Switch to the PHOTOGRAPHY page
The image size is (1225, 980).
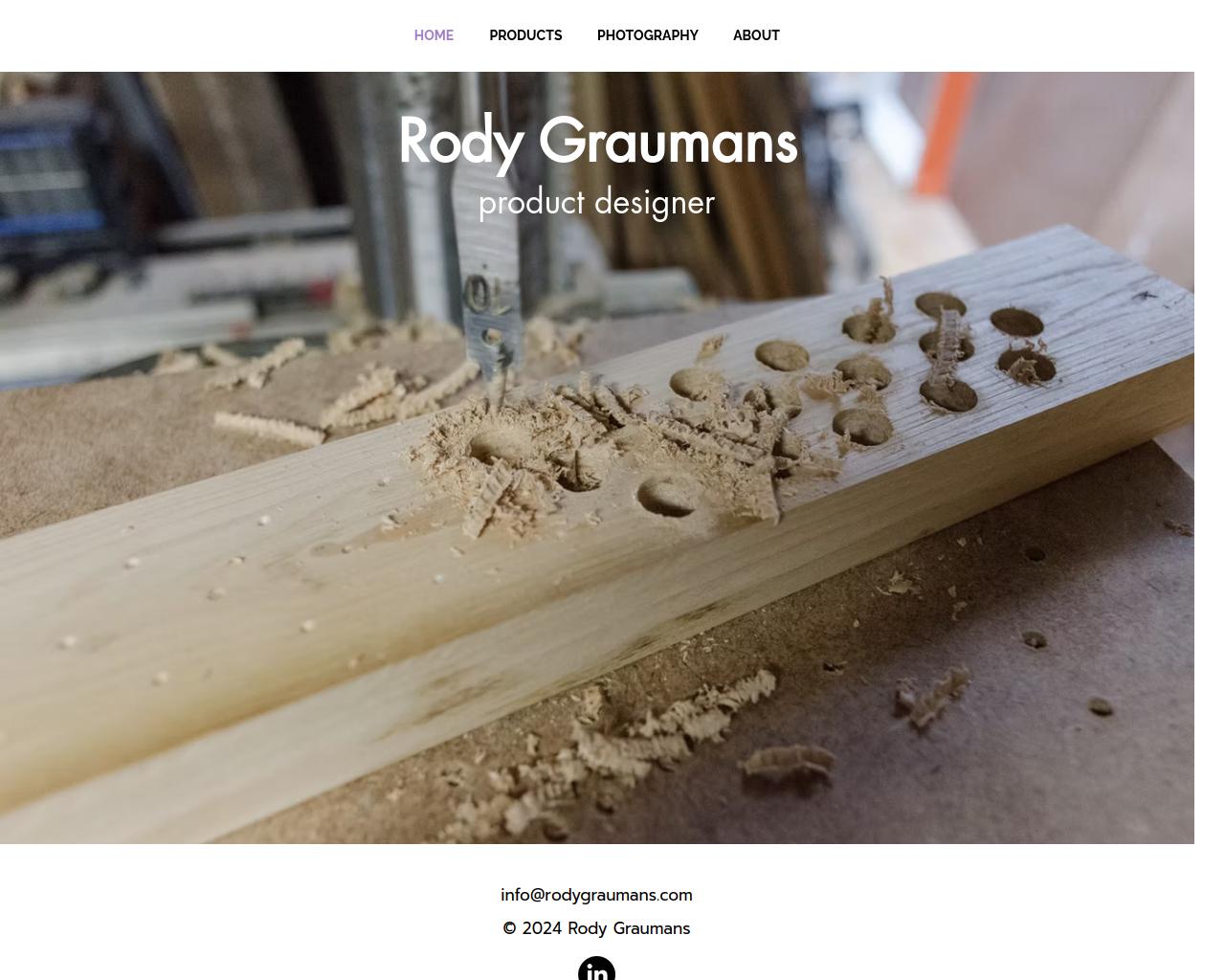tap(648, 35)
